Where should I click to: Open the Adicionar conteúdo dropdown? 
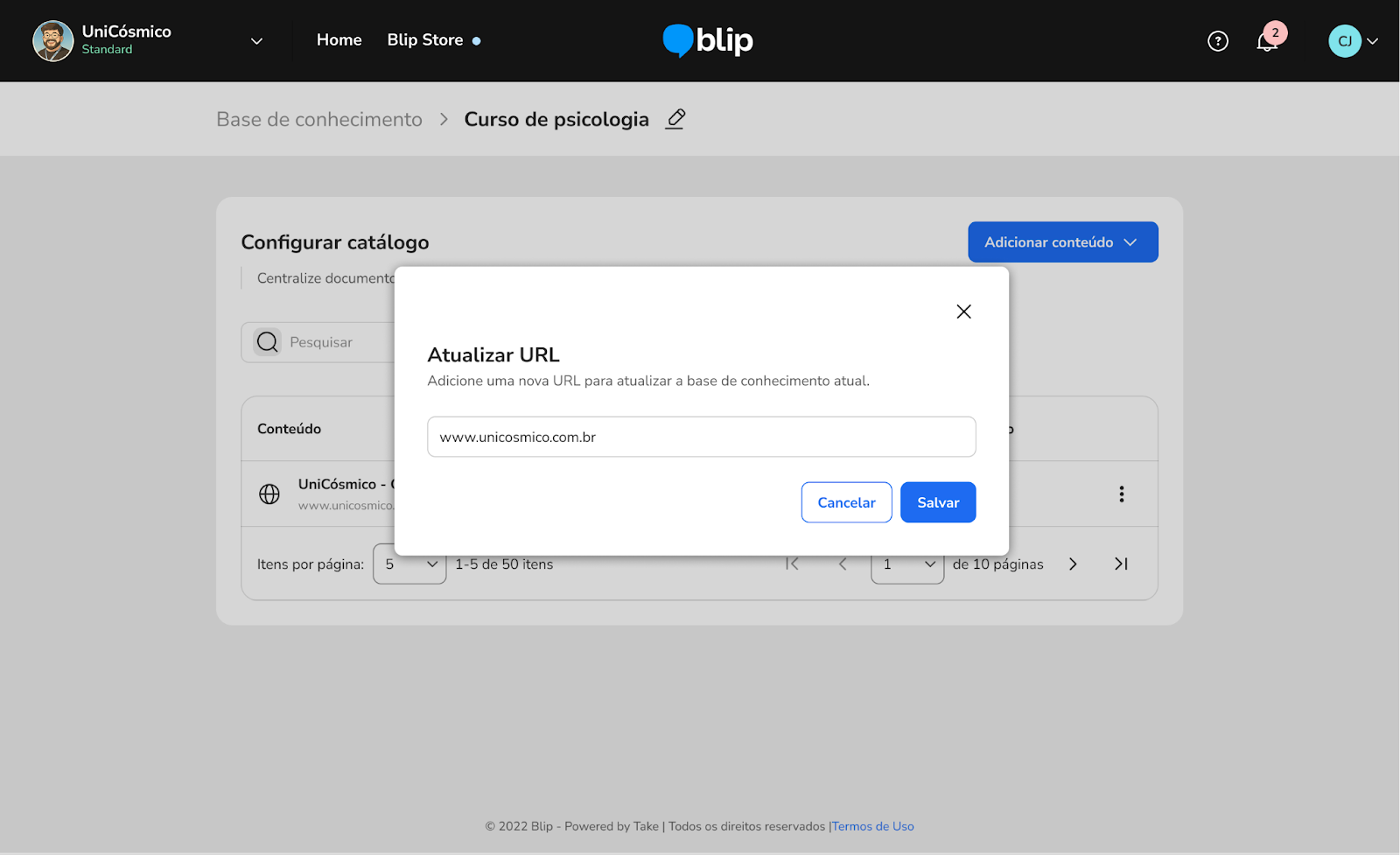pyautogui.click(x=1062, y=242)
